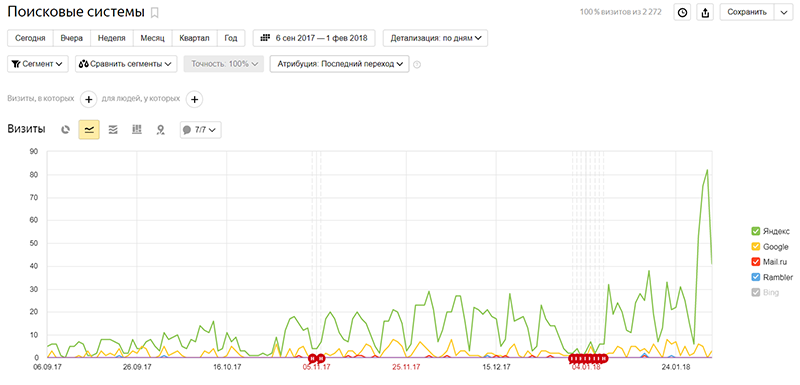This screenshot has height=385, width=800.
Task: Click the Rambler blue legend swatch
Action: click(x=756, y=277)
